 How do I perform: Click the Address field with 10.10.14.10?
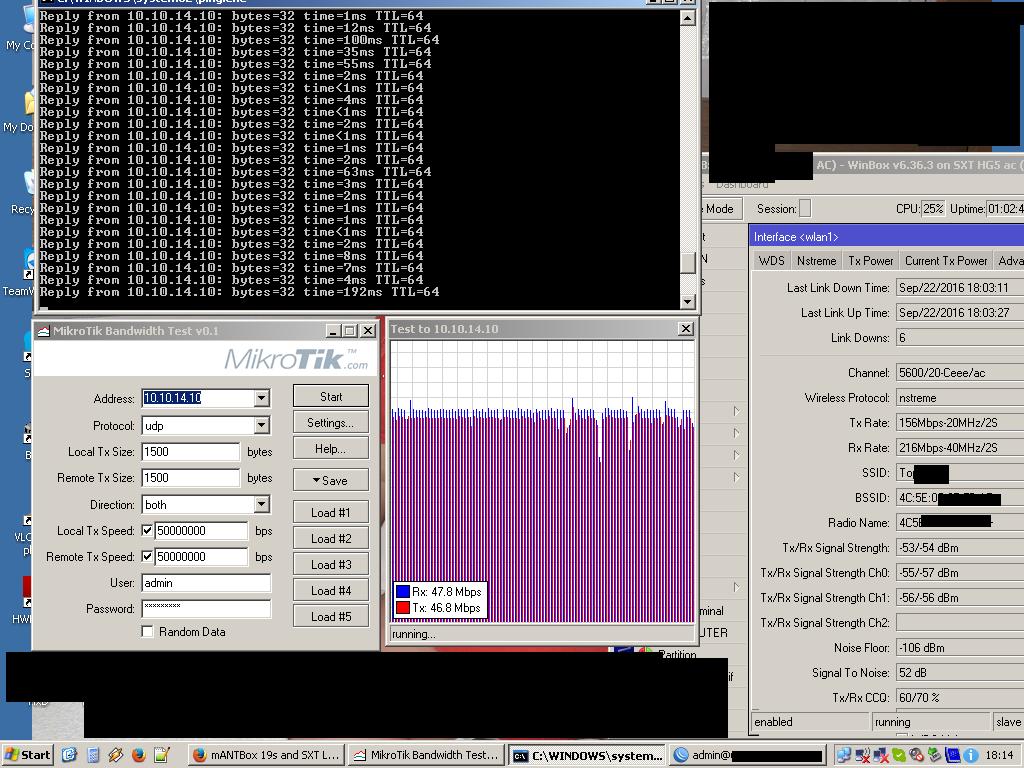[198, 398]
